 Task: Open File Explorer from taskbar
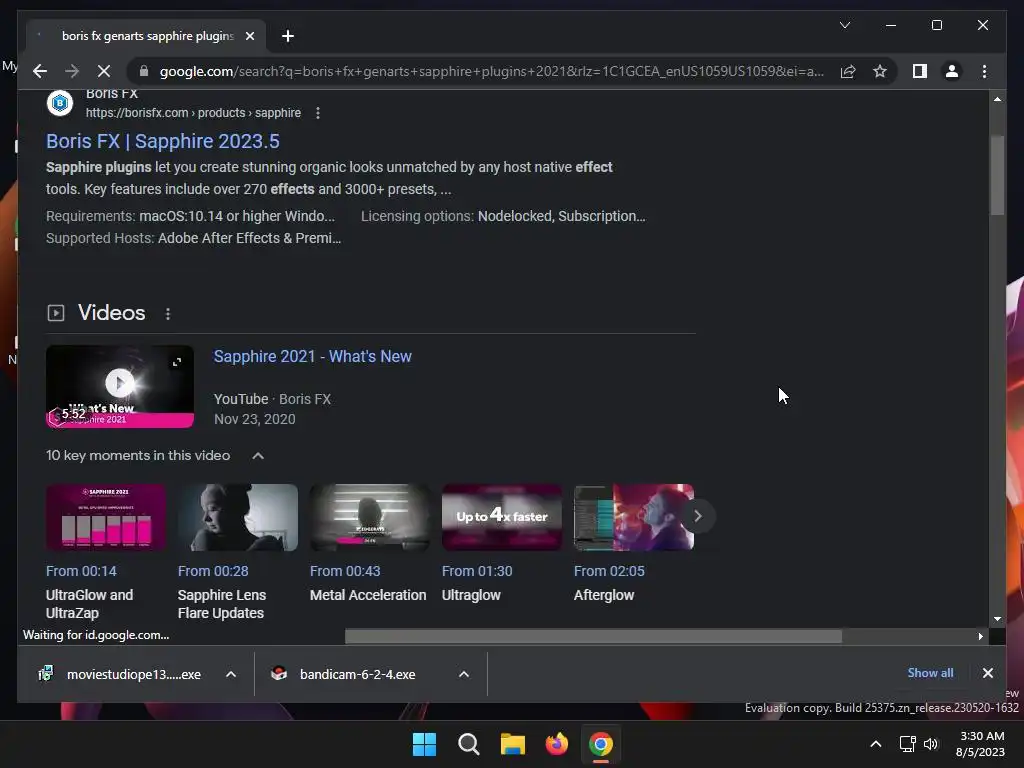pos(513,744)
